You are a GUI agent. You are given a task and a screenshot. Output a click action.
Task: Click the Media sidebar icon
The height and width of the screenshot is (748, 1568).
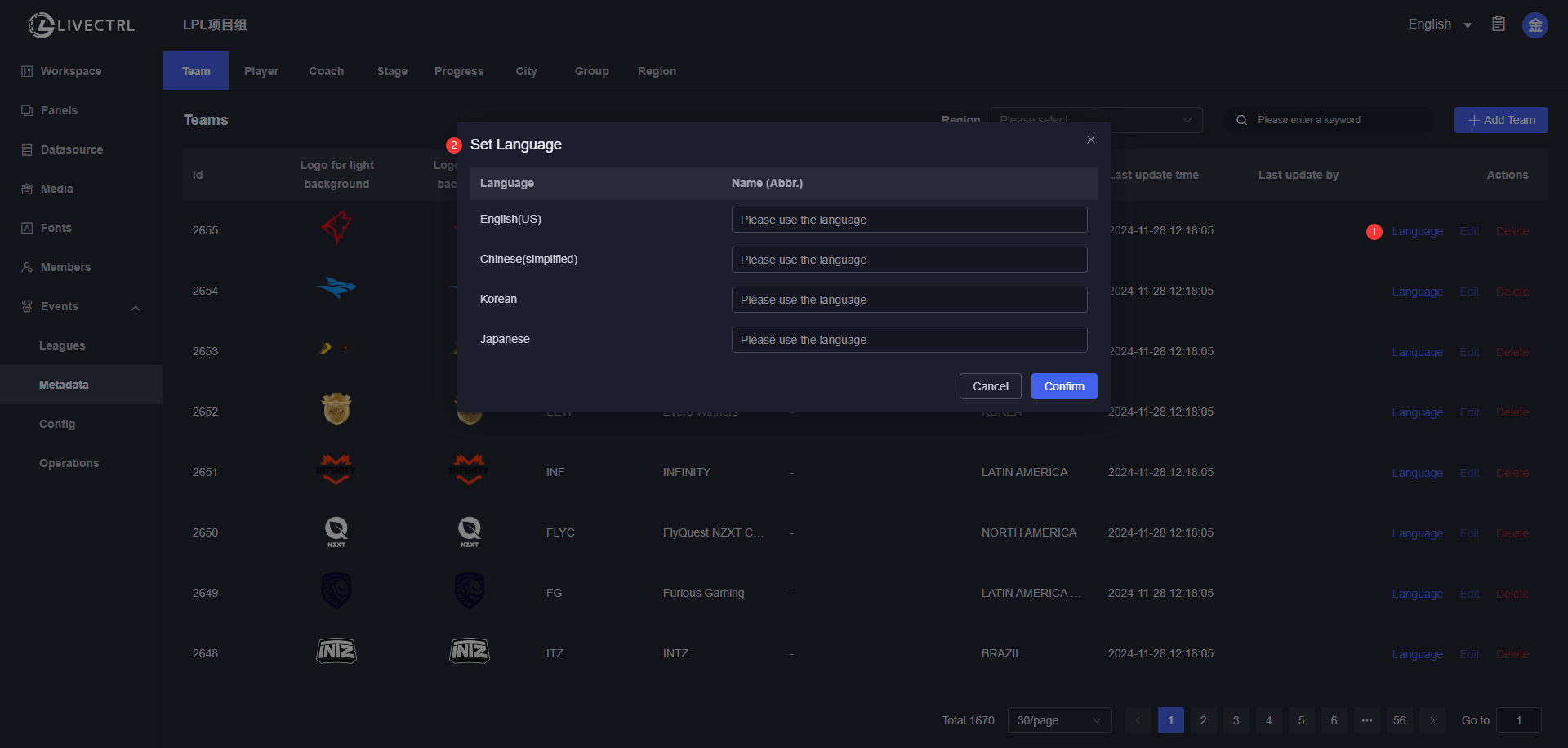tap(27, 189)
